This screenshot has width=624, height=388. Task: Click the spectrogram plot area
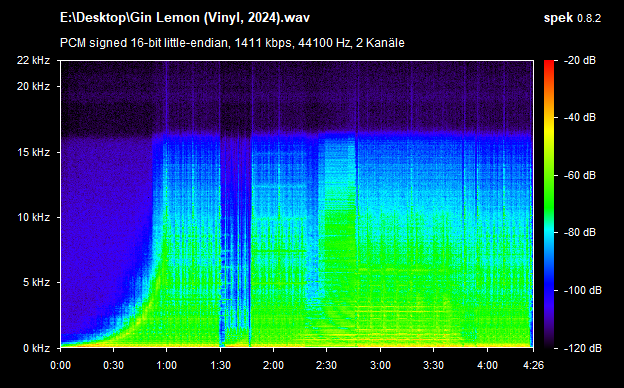[297, 204]
